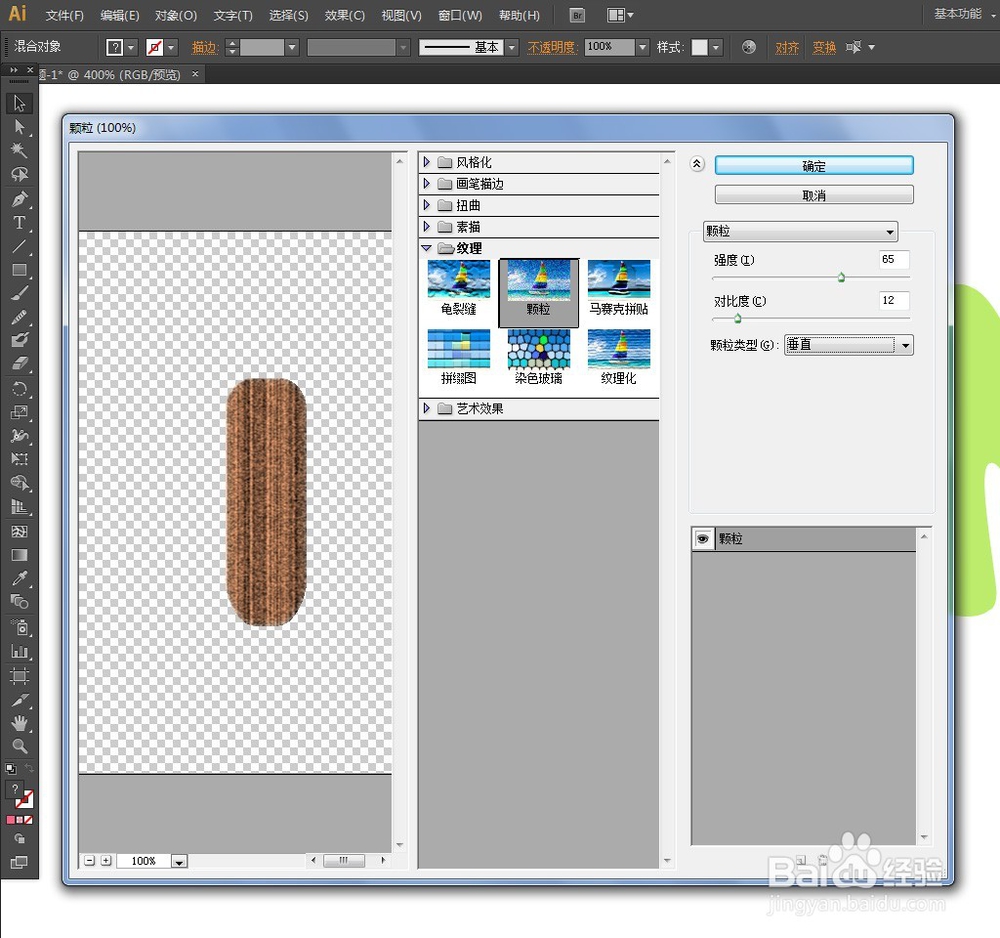Open the arrange documents dropdown
Viewport: 1000px width, 938px height.
620,15
